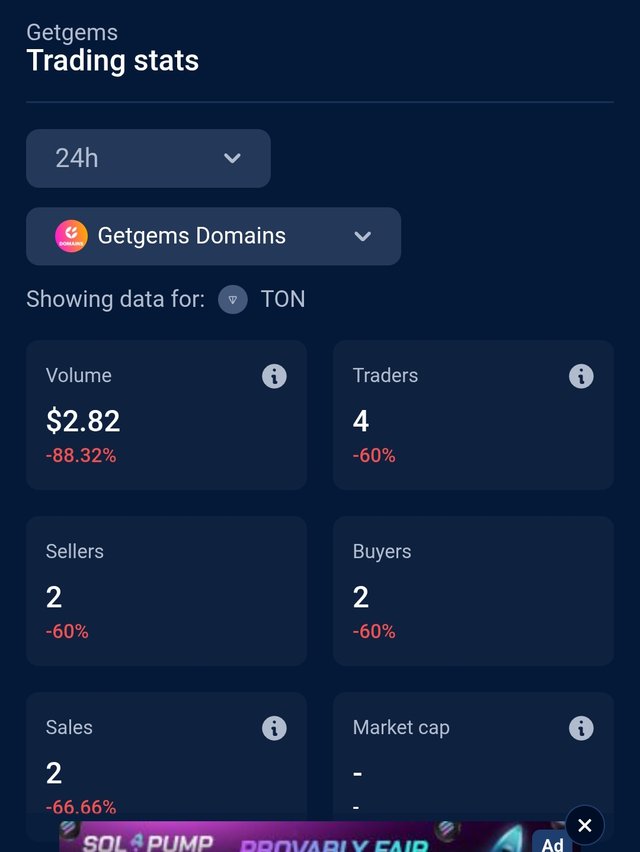Select the Sellers stats card
640x852 pixels.
pyautogui.click(x=166, y=591)
